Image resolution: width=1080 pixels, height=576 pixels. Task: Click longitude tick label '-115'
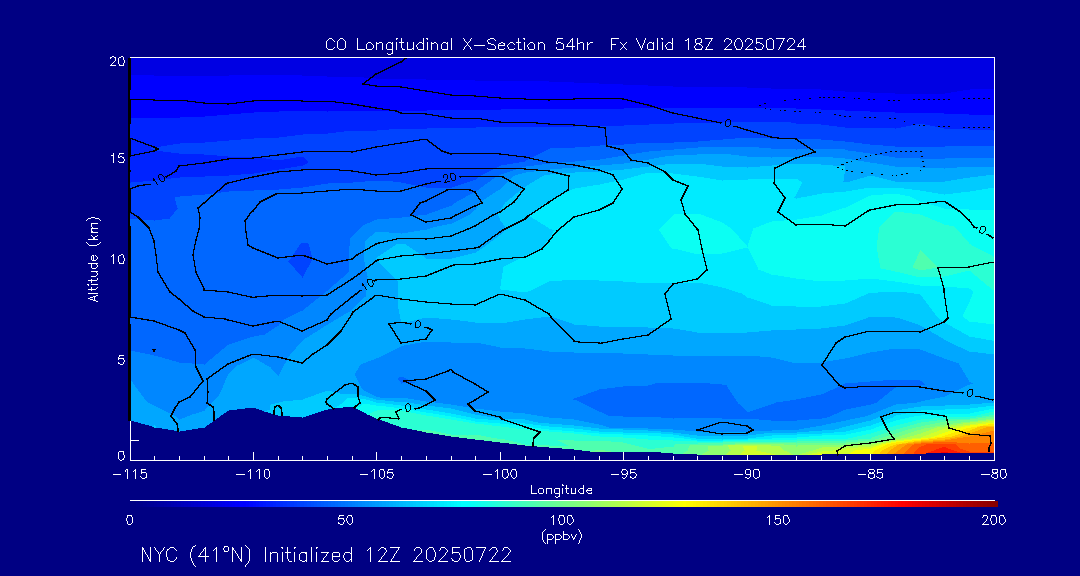(x=130, y=475)
